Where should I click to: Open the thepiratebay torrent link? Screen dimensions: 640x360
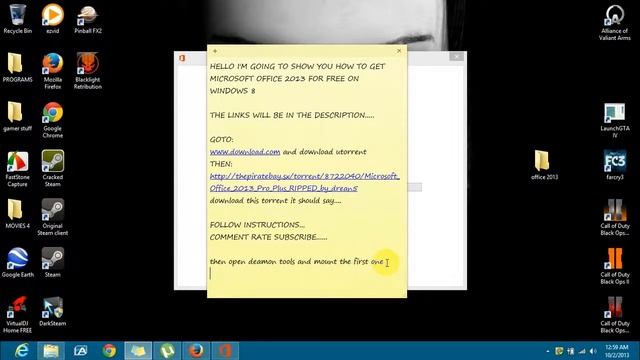tap(304, 182)
